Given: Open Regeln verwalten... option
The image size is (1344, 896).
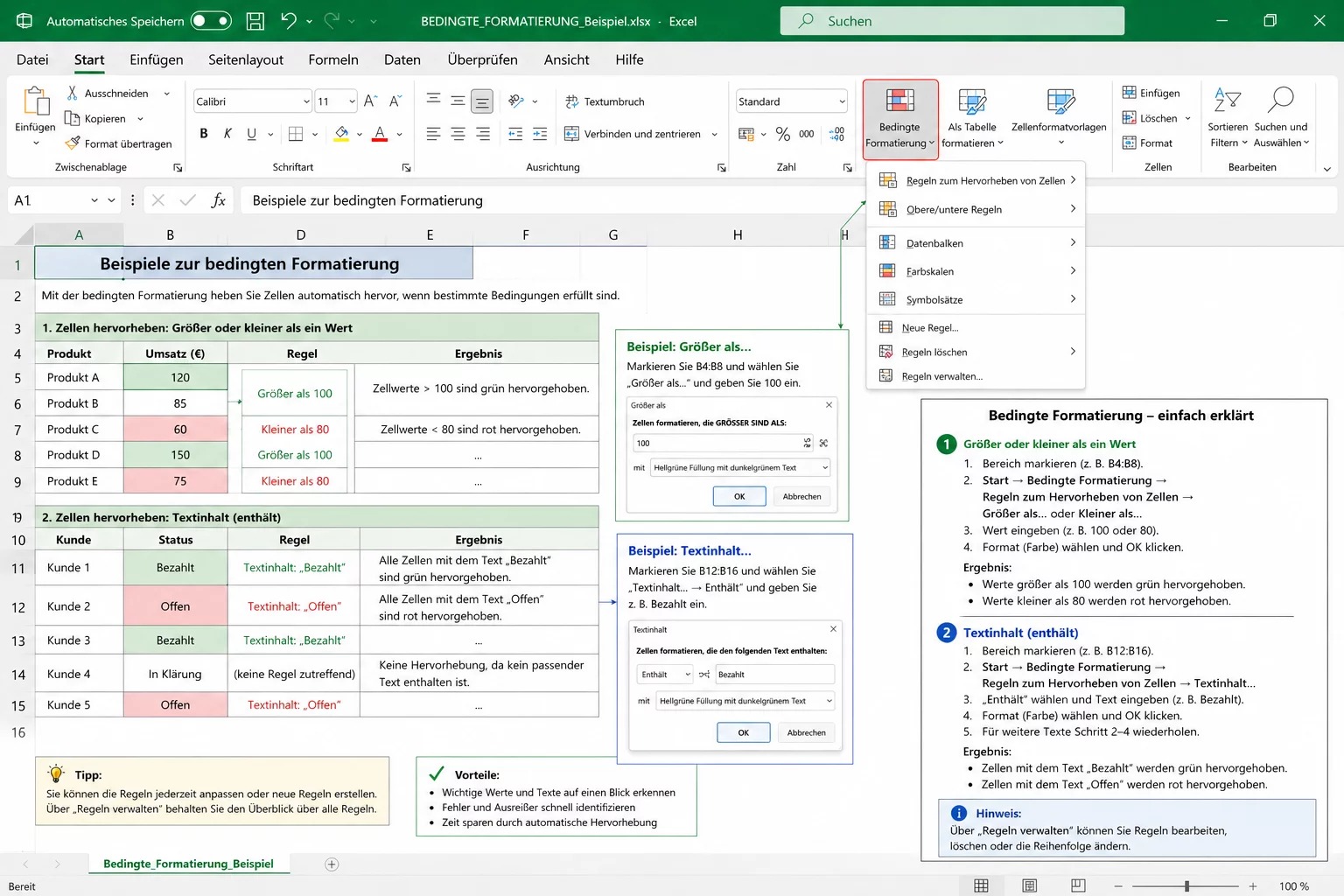Looking at the screenshot, I should pyautogui.click(x=941, y=376).
